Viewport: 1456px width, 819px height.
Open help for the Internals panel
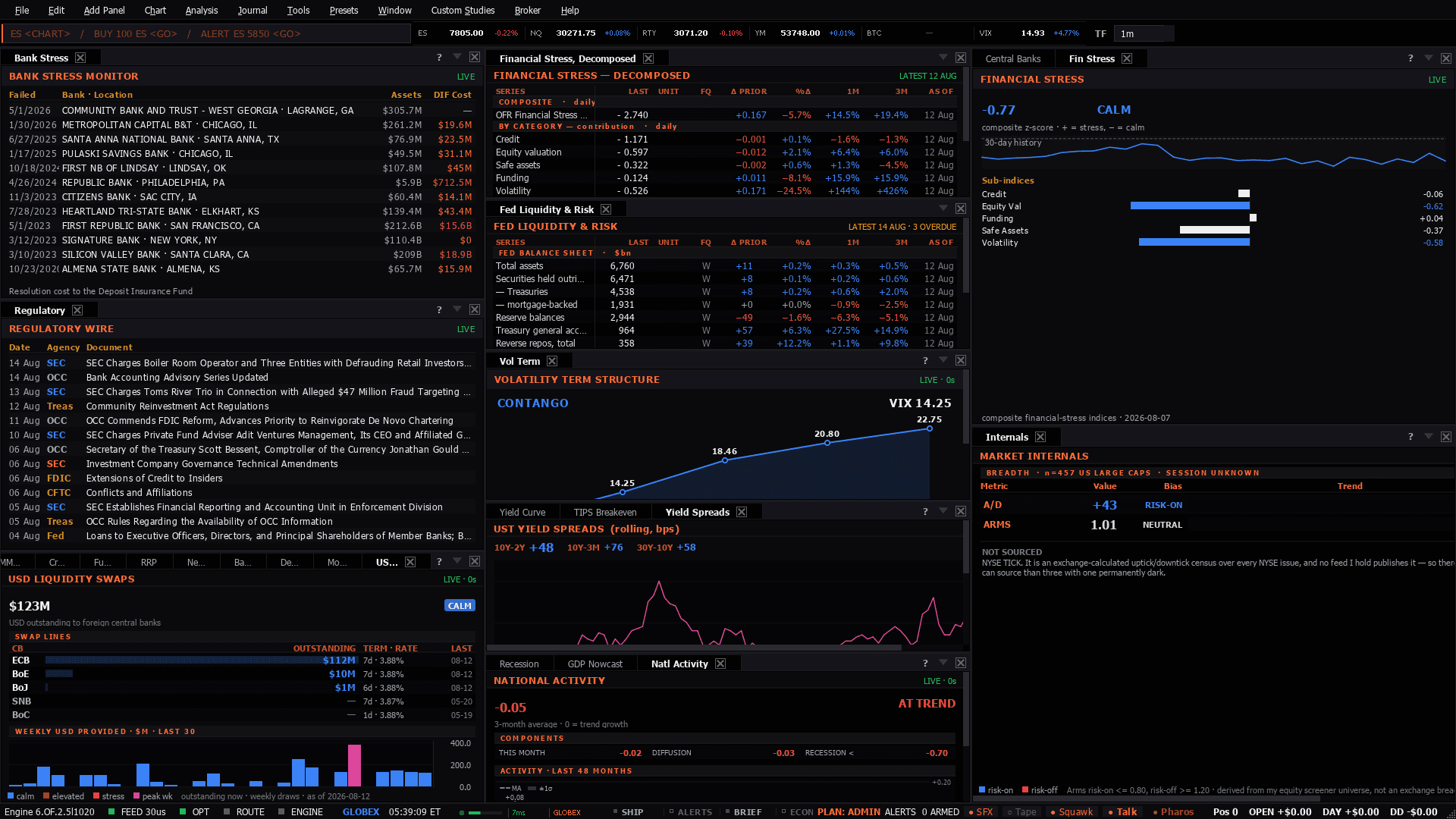coord(1410,437)
